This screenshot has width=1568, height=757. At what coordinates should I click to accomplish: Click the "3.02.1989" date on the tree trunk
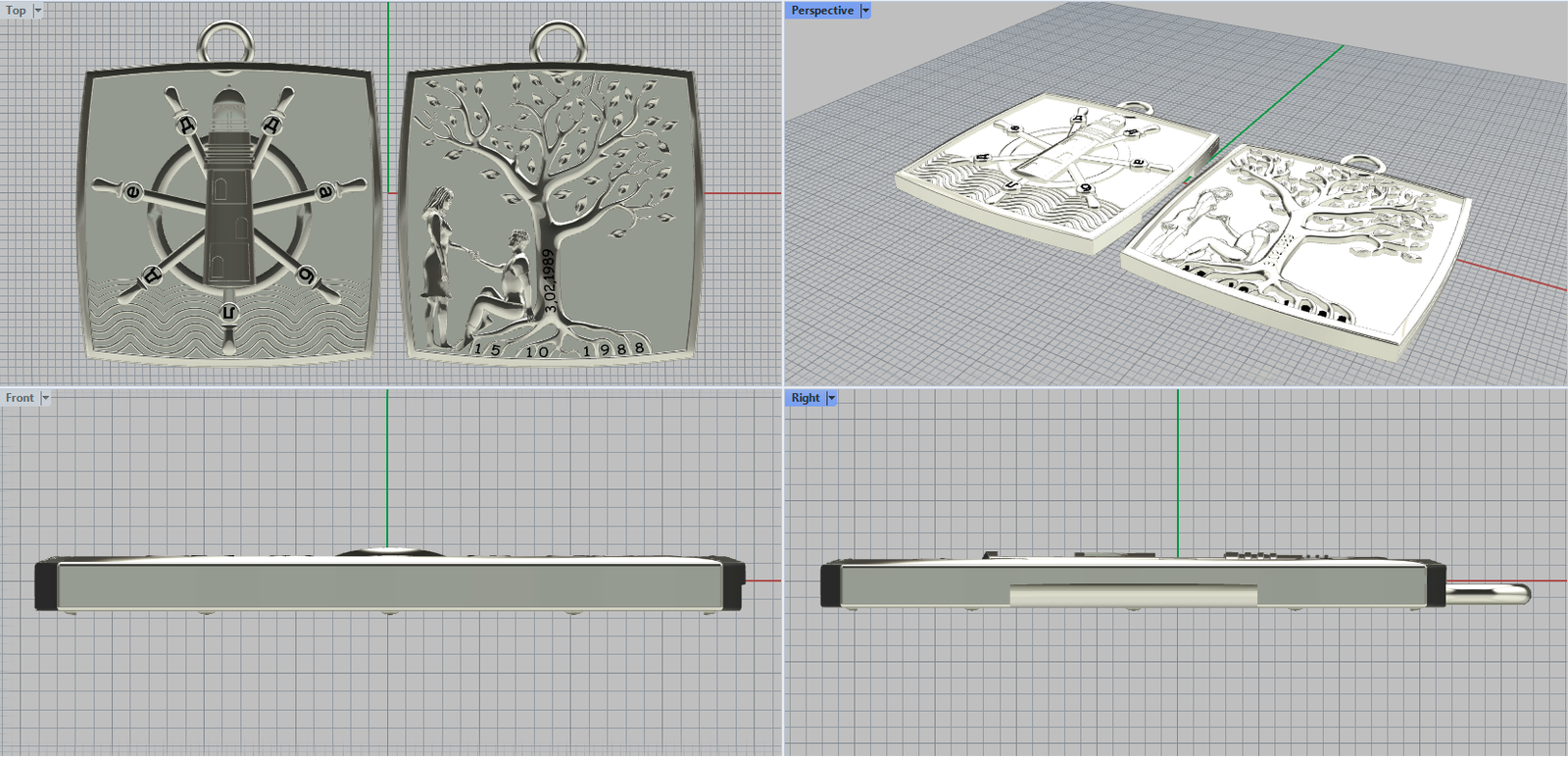click(550, 280)
